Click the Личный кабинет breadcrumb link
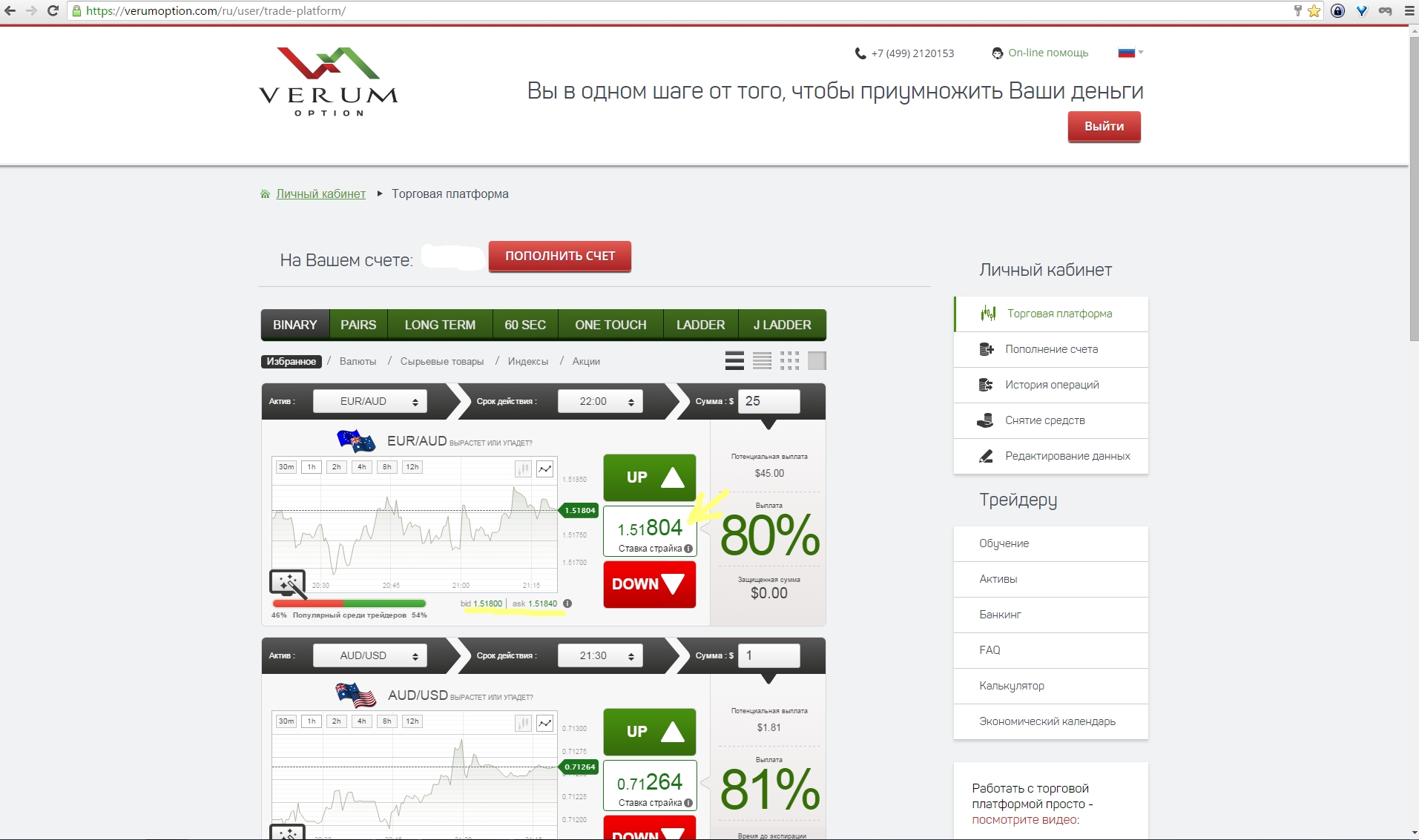Image resolution: width=1419 pixels, height=840 pixels. 320,194
